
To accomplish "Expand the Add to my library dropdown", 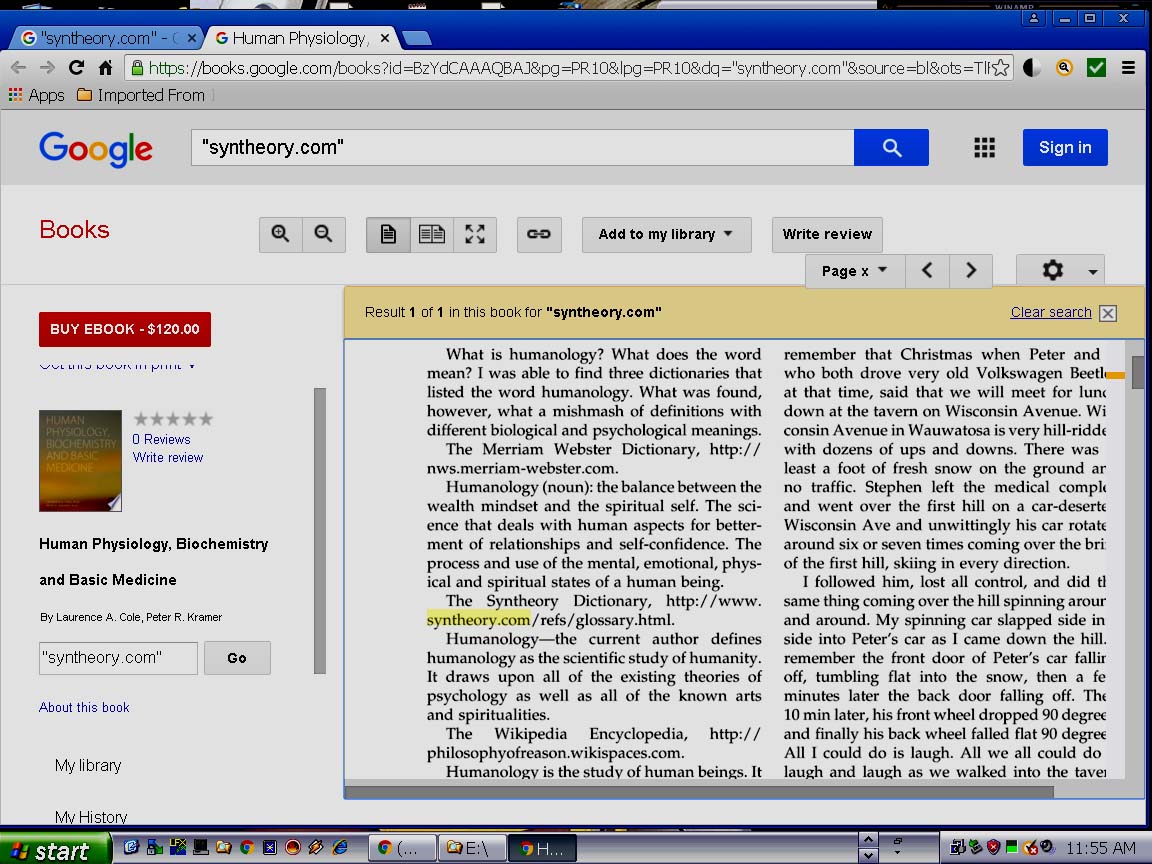I will pos(666,234).
